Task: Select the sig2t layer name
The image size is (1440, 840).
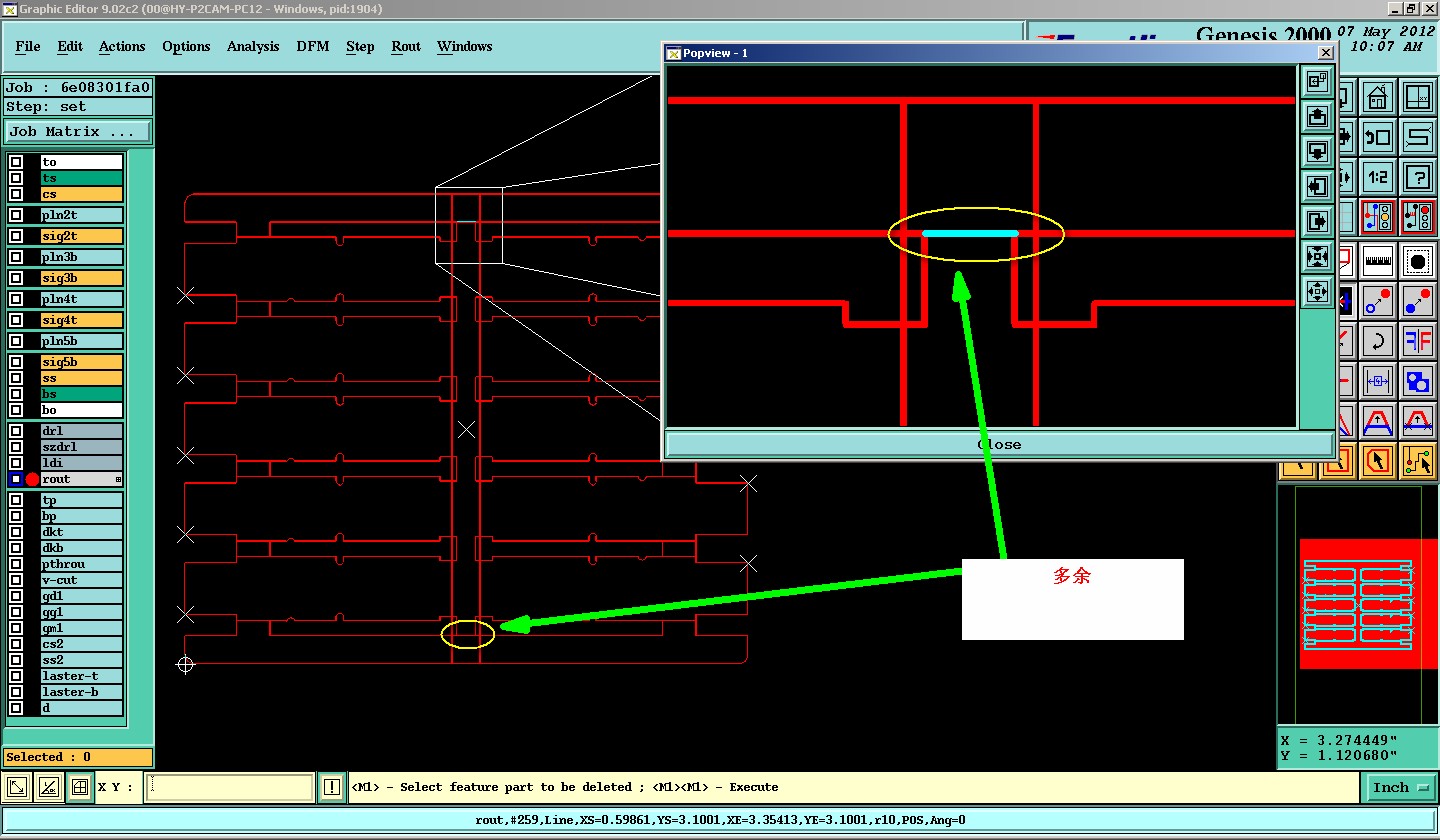Action: (x=82, y=236)
